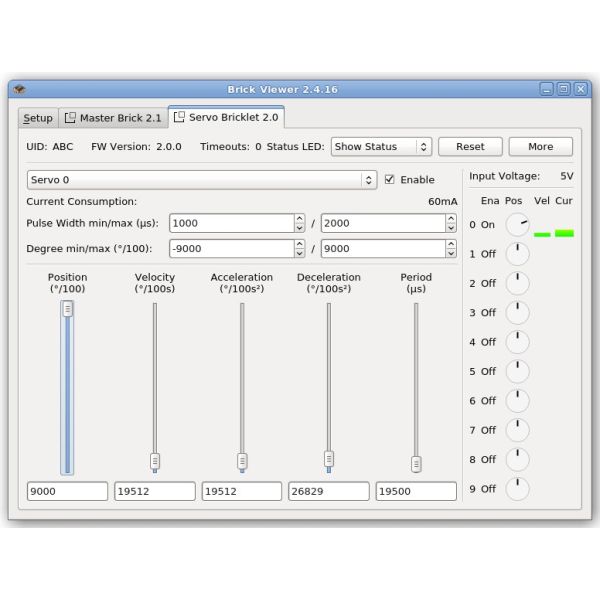
Task: Decrease degree maximum with down arrow
Action: pyautogui.click(x=451, y=253)
